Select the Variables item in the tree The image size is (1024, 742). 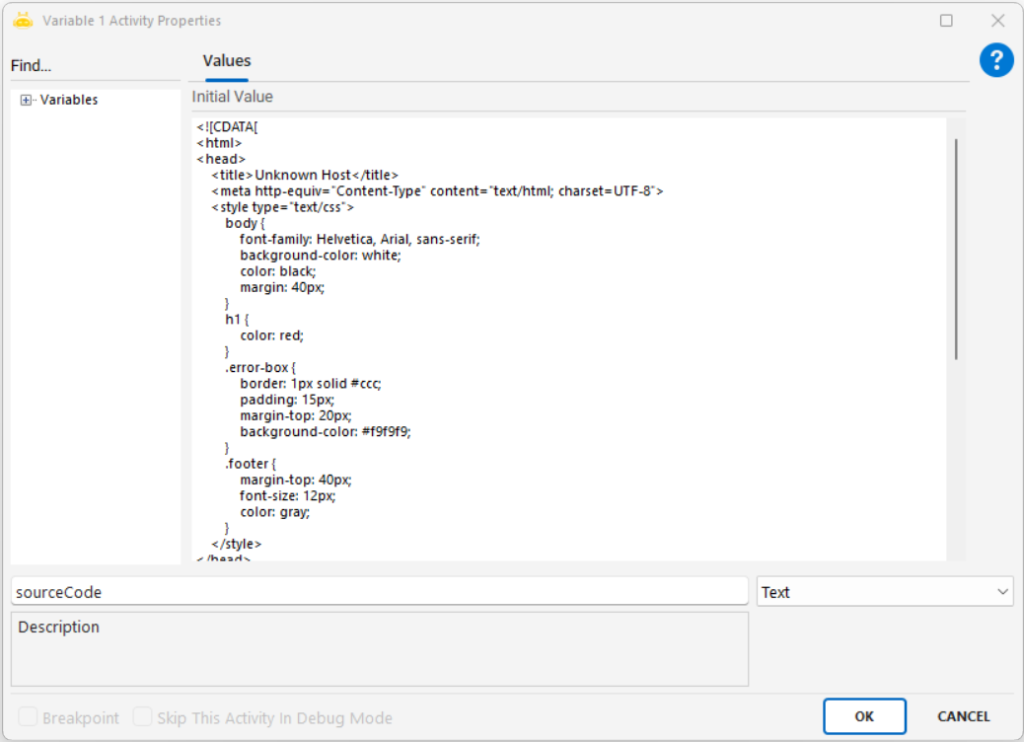pos(68,100)
